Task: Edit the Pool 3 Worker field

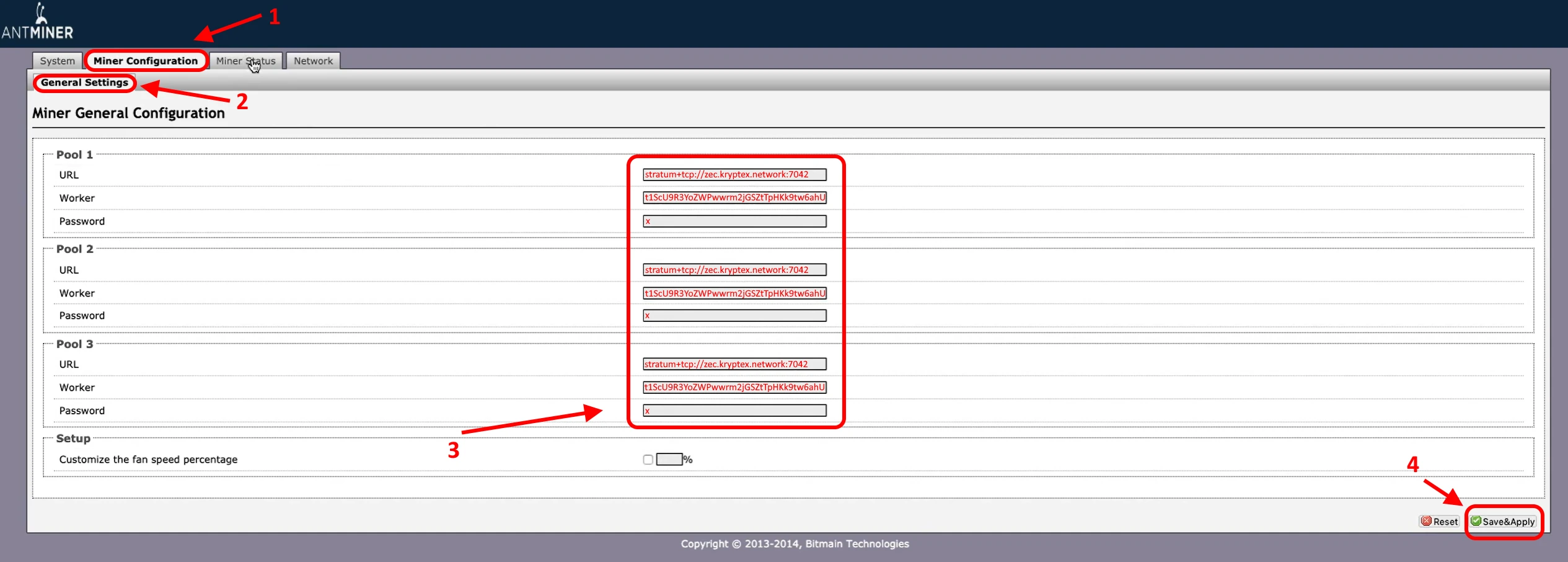Action: pyautogui.click(x=734, y=387)
